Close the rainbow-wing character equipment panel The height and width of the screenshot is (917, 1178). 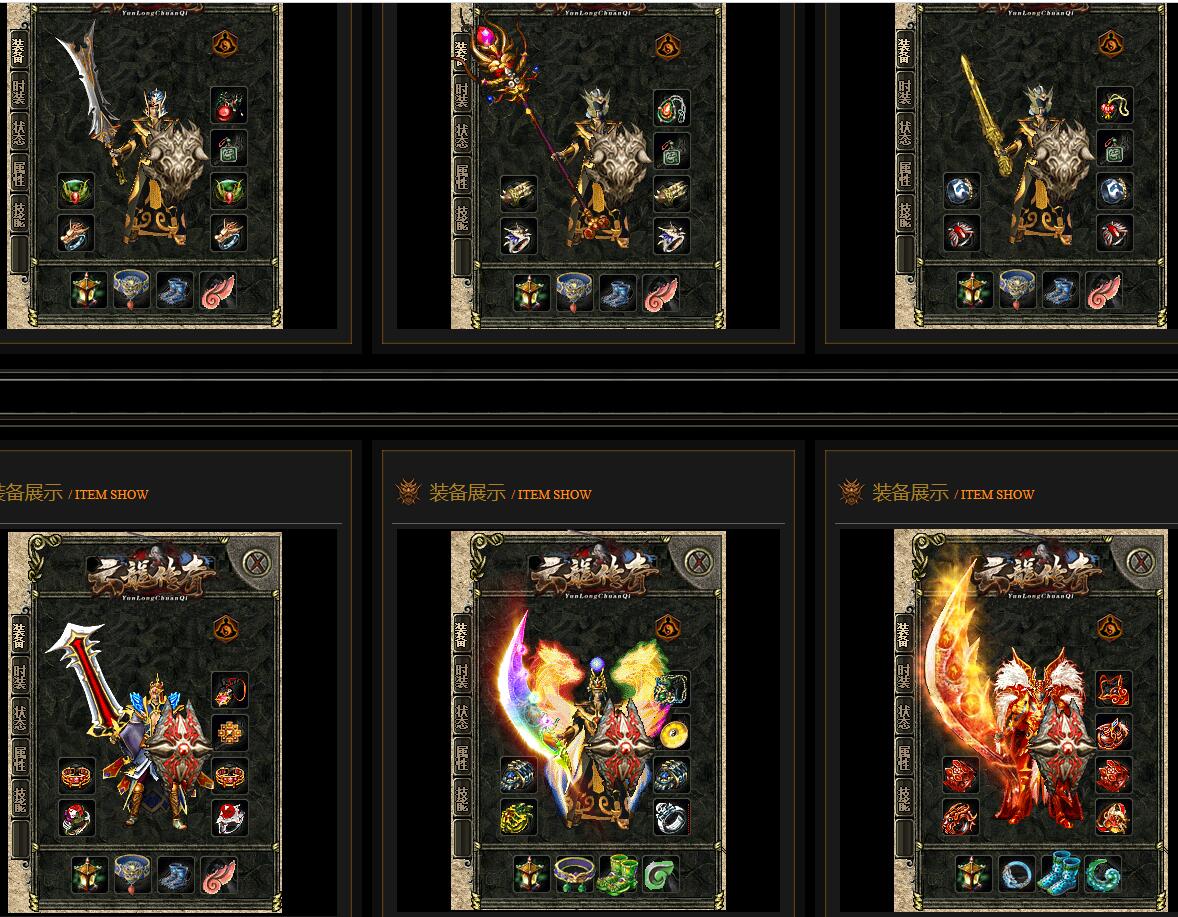point(699,562)
